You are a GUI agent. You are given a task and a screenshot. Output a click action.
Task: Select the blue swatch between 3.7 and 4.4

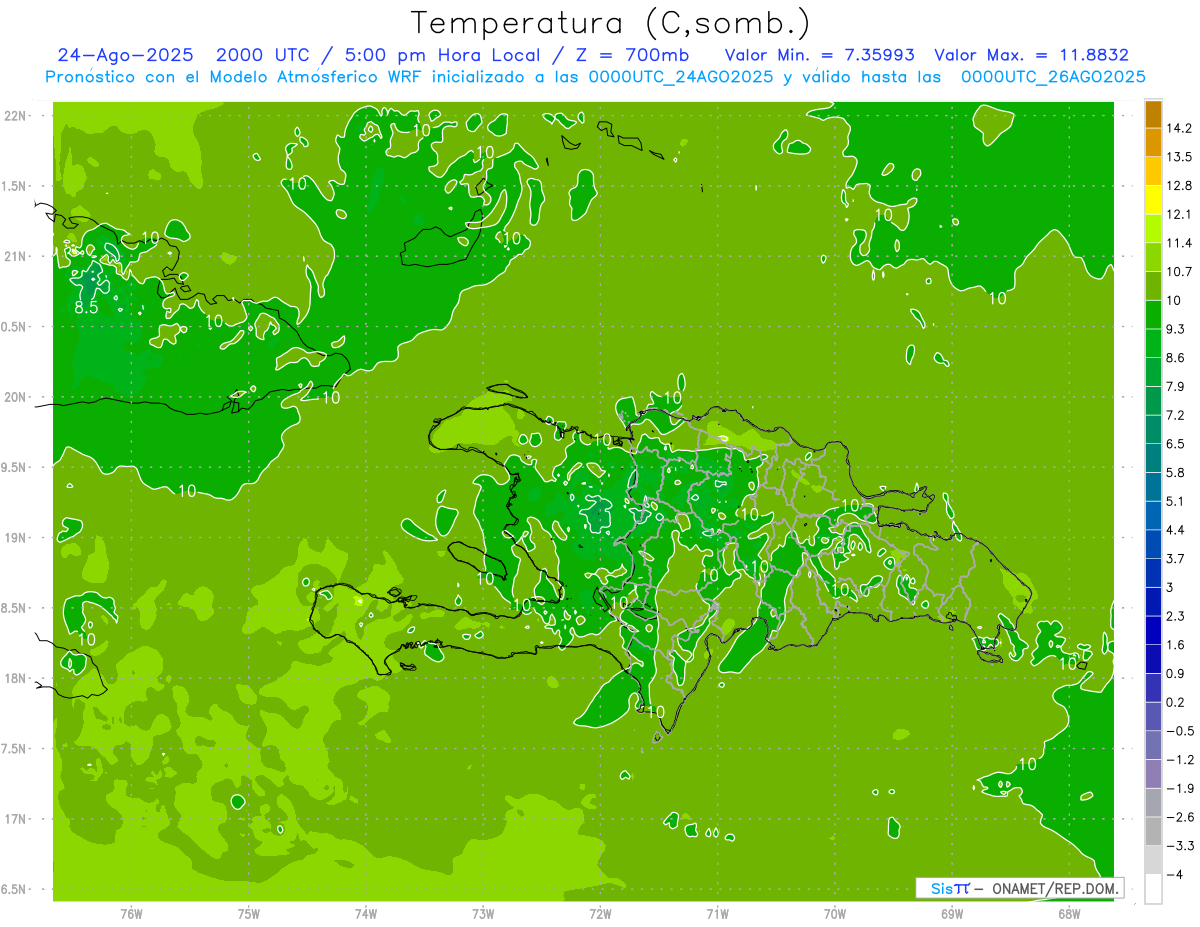tap(1153, 544)
